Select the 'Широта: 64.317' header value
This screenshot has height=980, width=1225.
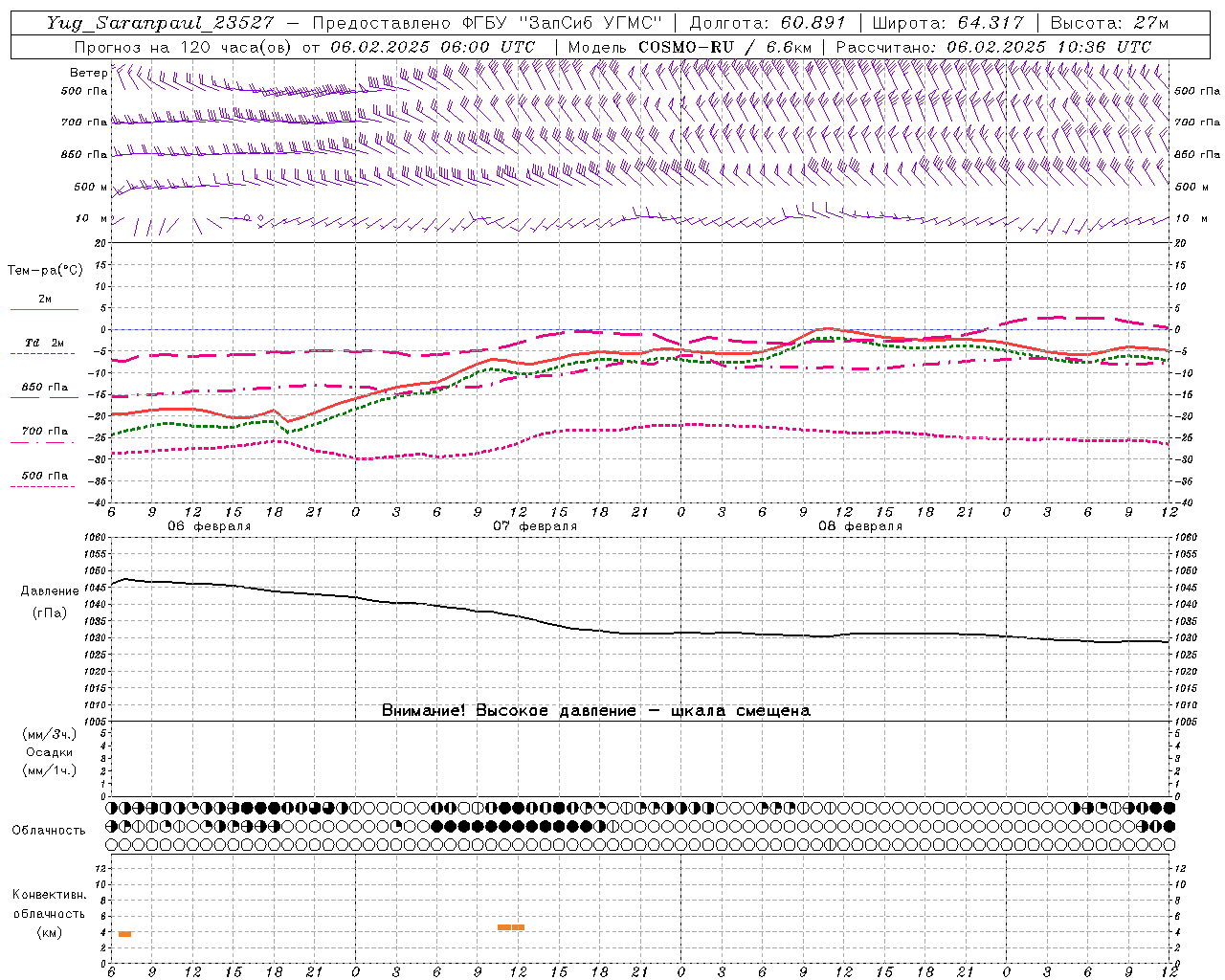948,23
